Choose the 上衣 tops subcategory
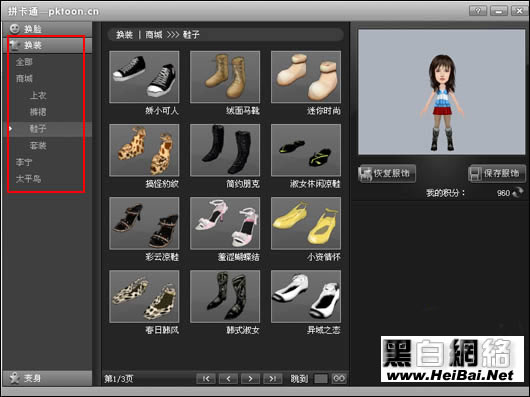This screenshot has width=530, height=397. click(x=38, y=96)
